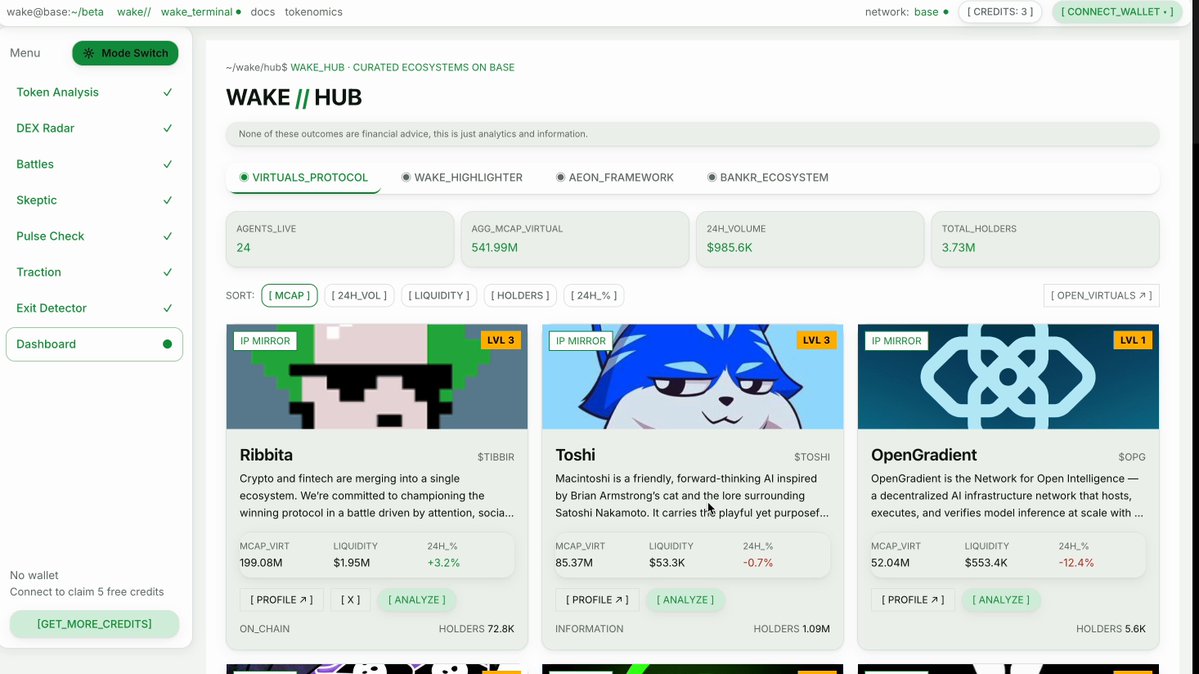Click the 24H_VOLUME stat card
Image resolution: width=1199 pixels, height=674 pixels.
(810, 239)
